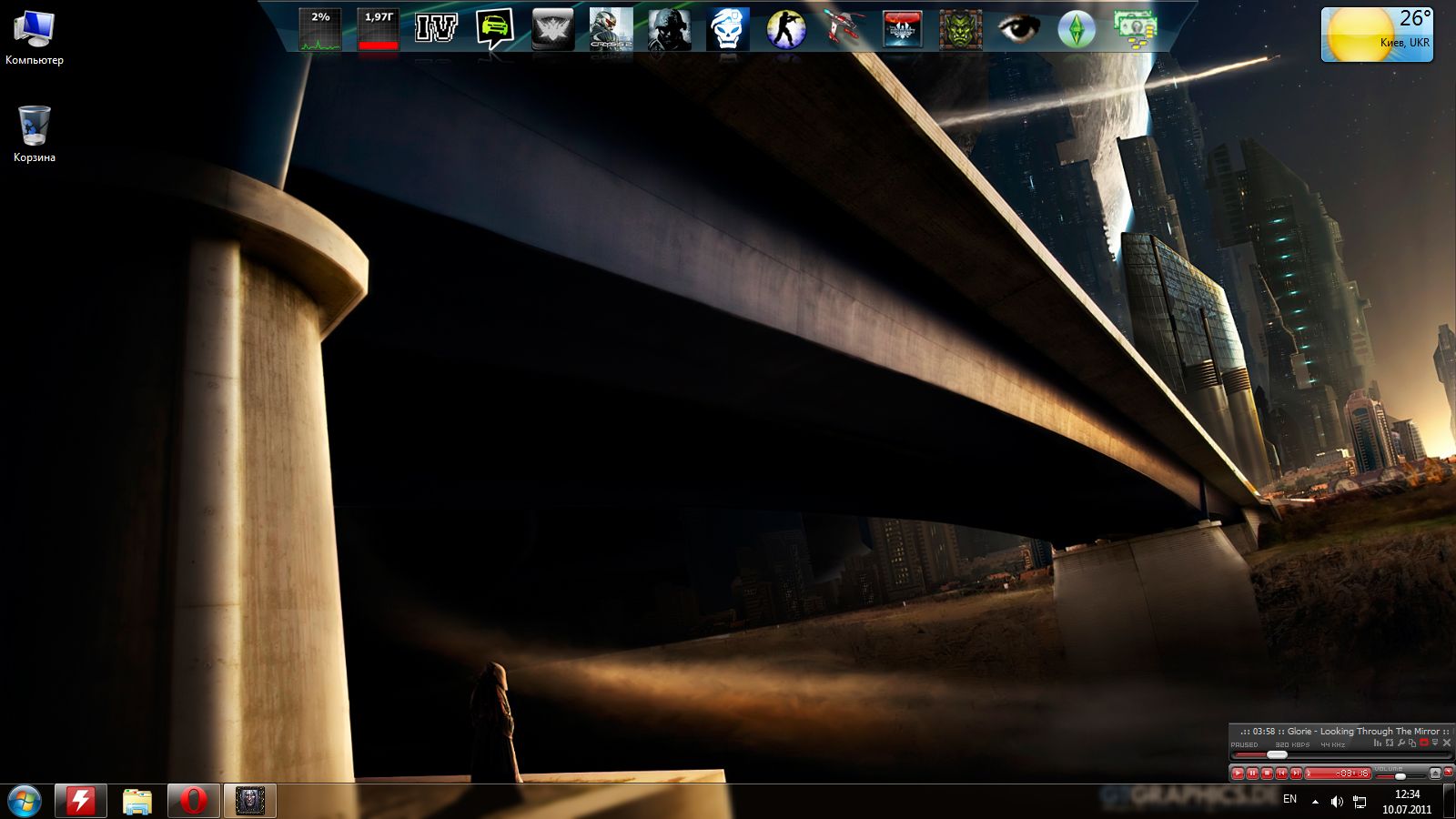Launch the soldier portrait game next to Crysis 2

click(669, 29)
